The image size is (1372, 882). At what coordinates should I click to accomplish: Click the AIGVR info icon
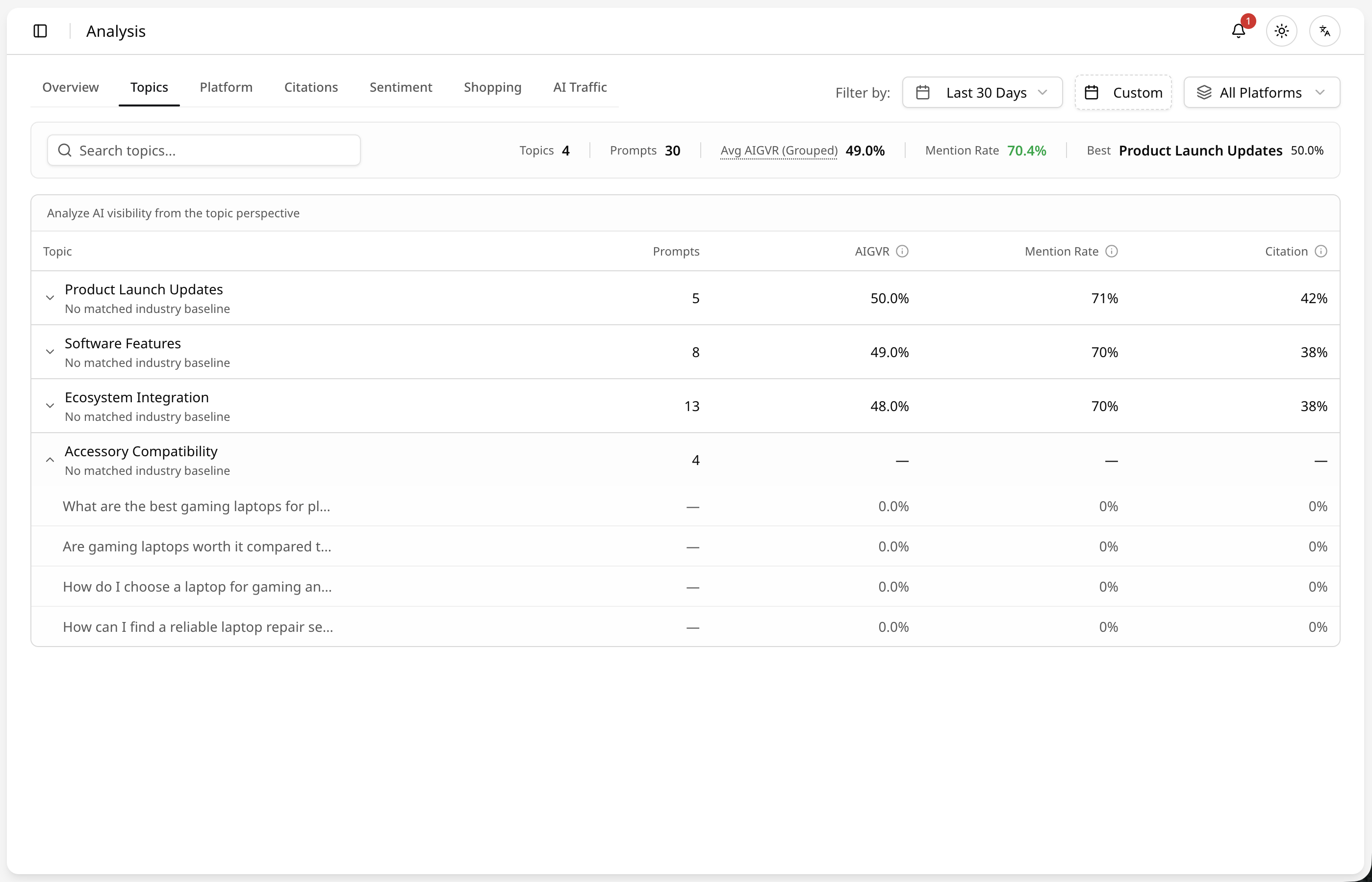902,252
